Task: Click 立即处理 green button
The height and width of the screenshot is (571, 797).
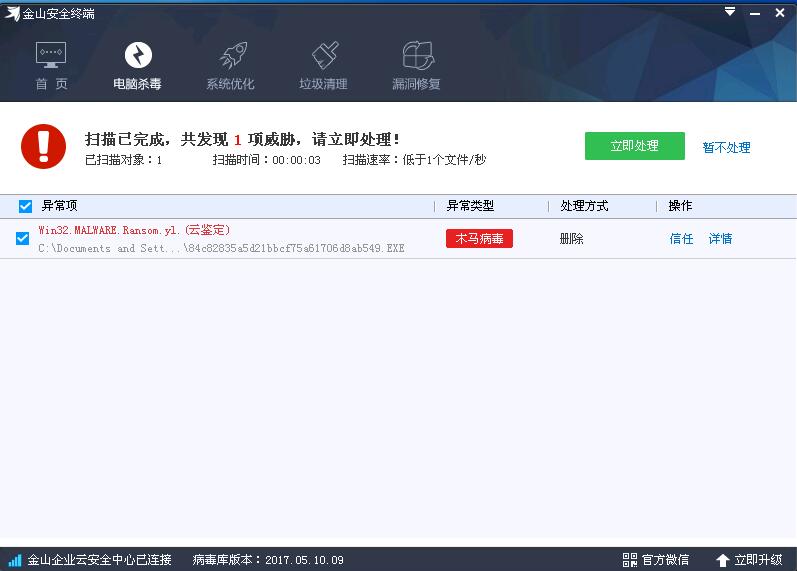Action: click(634, 146)
